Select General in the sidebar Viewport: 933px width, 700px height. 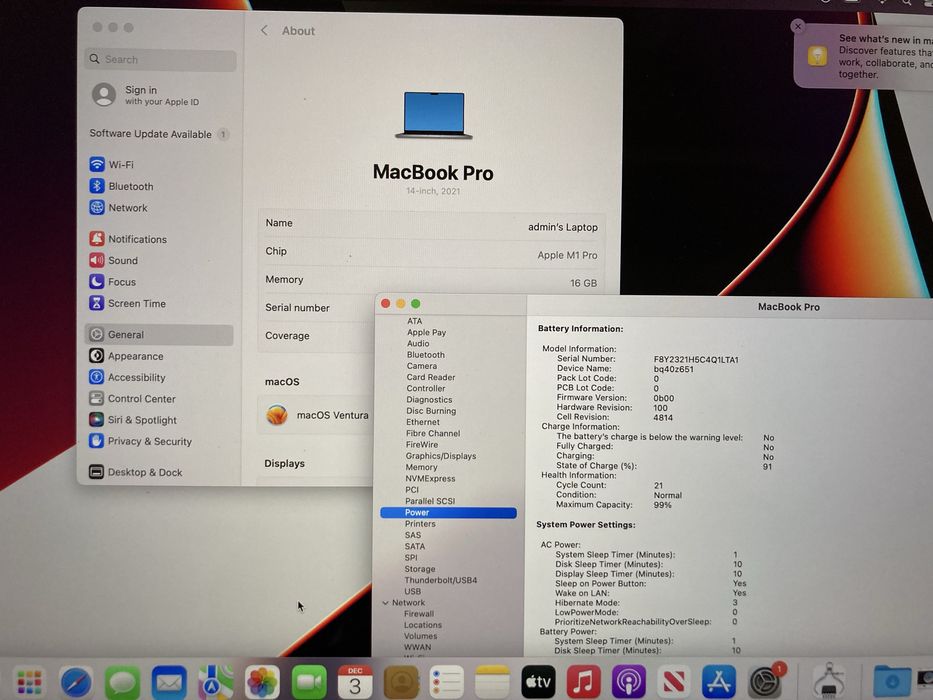(x=159, y=335)
